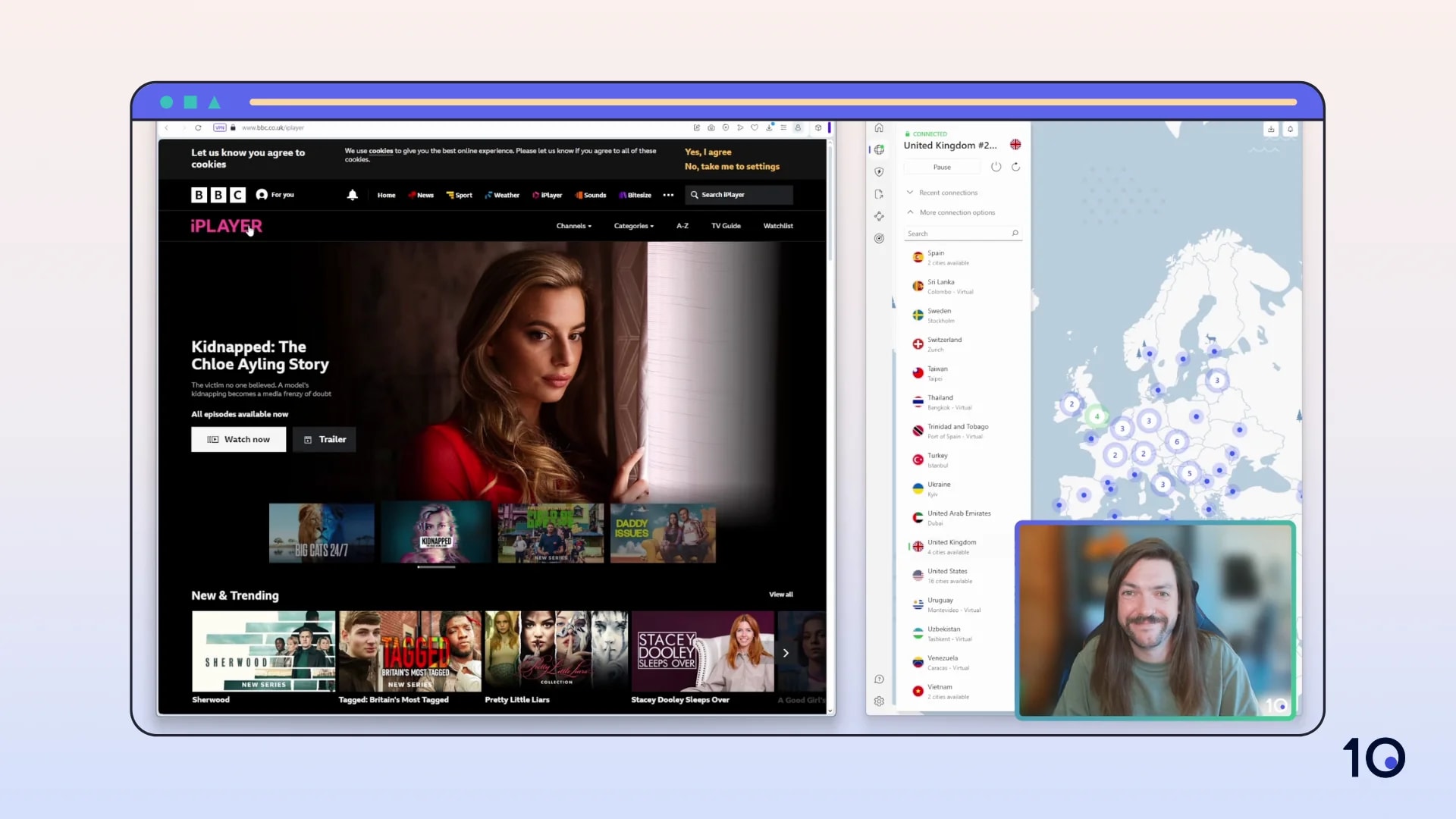
Task: Open NordVPN globe VPN sidebar icon
Action: 879,149
